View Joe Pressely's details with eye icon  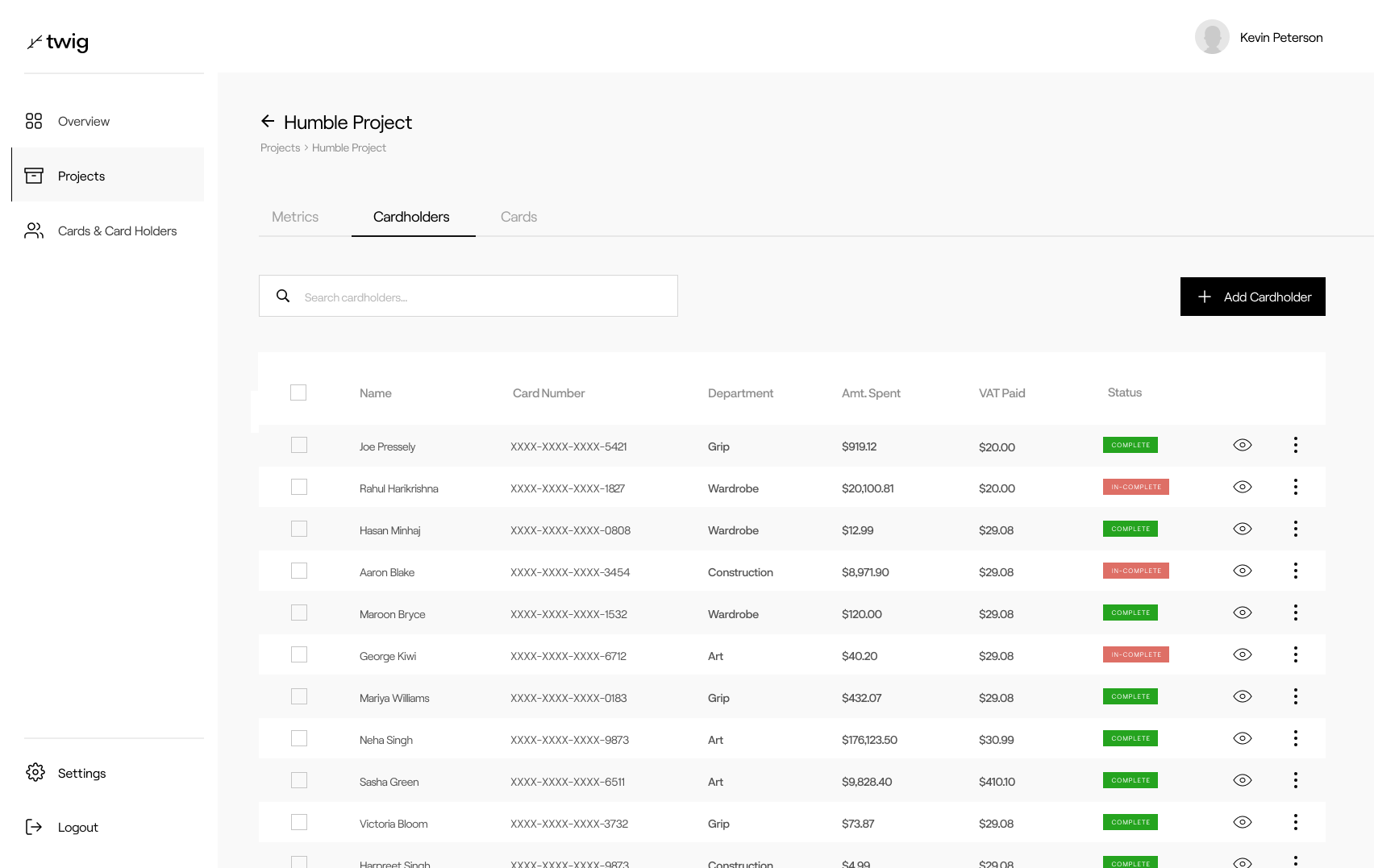coord(1242,445)
